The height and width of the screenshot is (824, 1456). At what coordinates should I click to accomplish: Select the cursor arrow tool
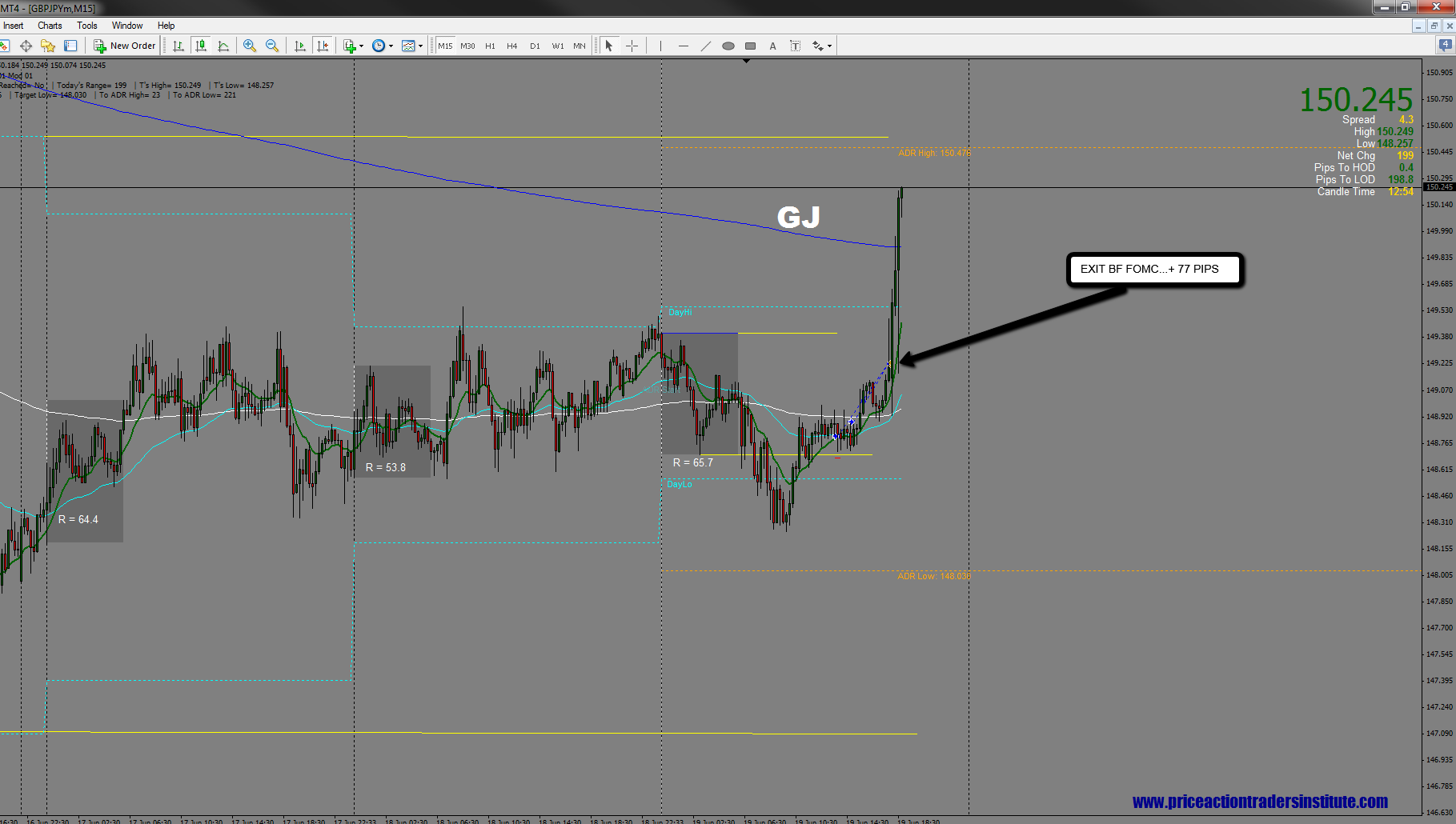tap(609, 46)
